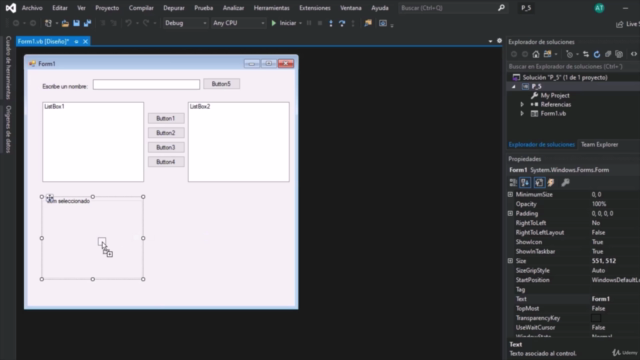Click the Home icon in Solution Explorer
Viewport: 640px width, 360px height.
click(536, 54)
